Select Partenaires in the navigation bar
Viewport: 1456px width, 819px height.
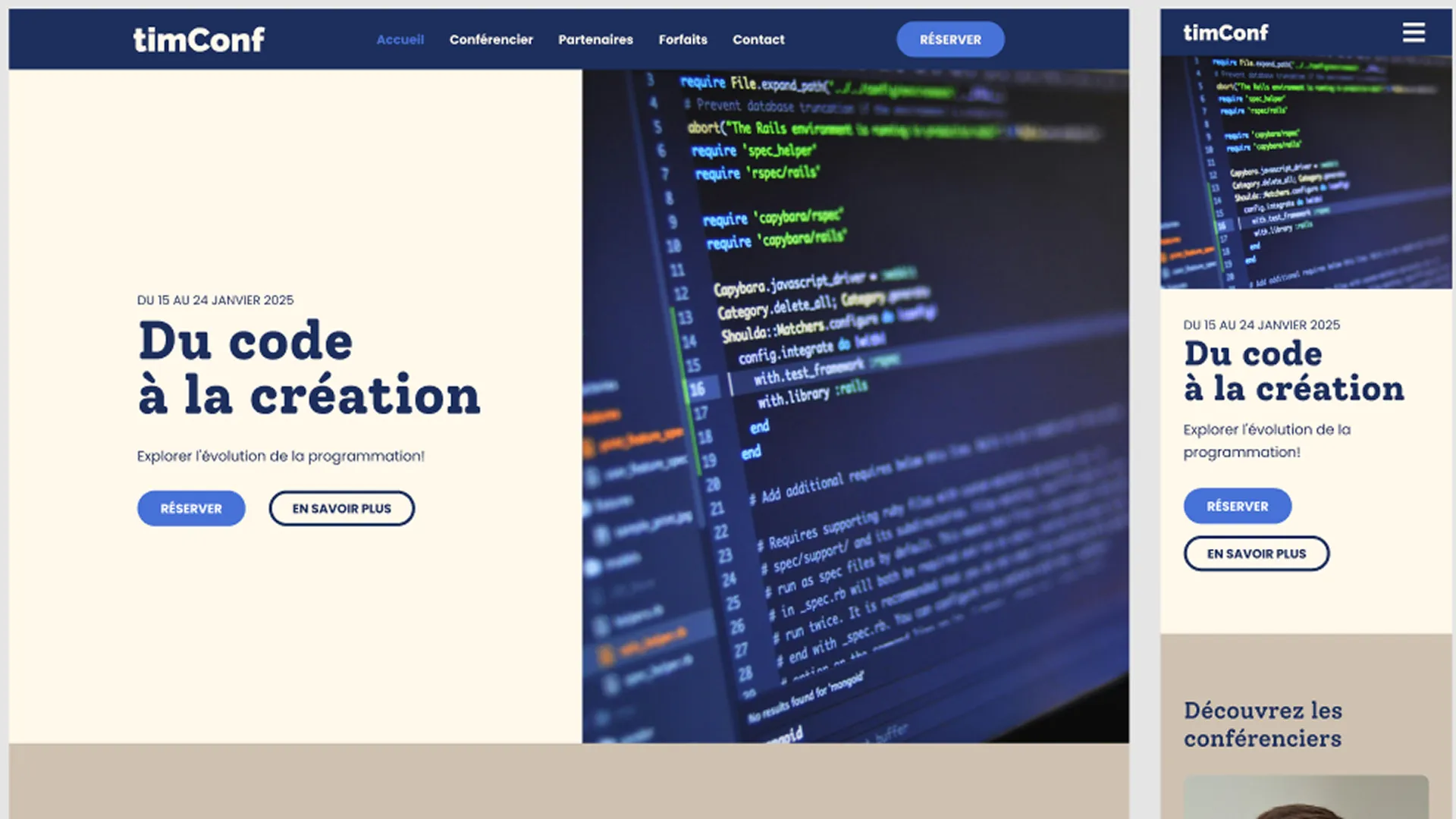pos(595,39)
